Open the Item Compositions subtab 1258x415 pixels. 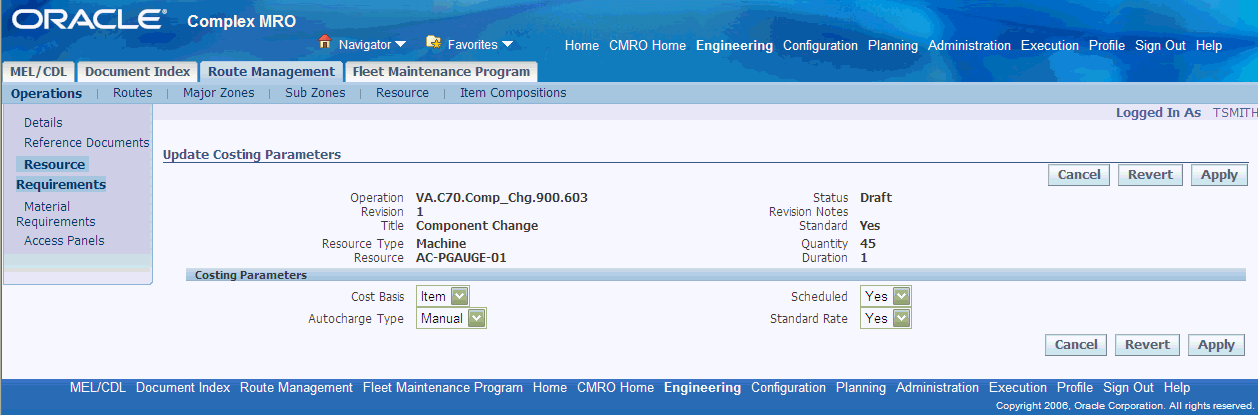coord(513,93)
